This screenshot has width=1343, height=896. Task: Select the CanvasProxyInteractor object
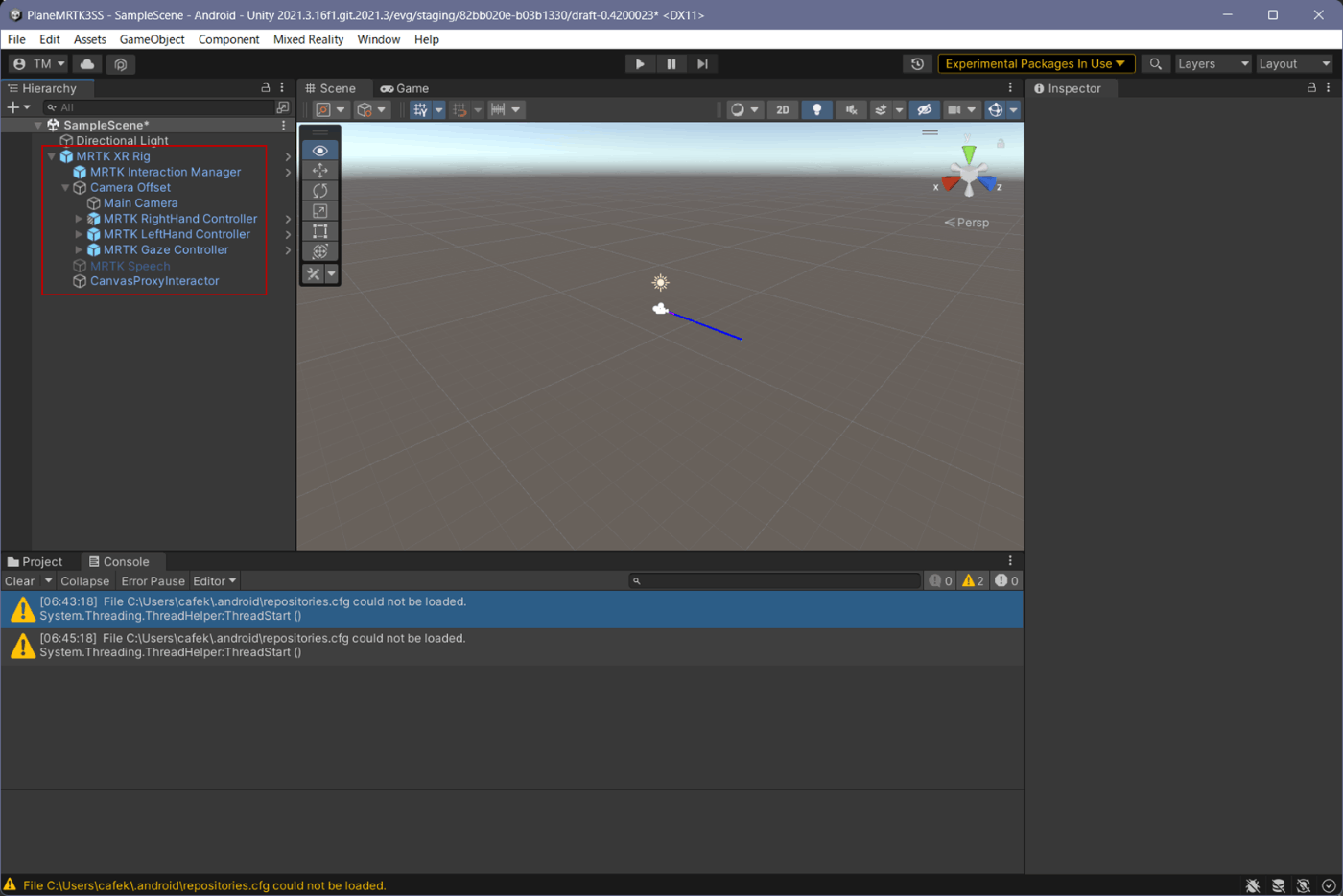point(154,281)
